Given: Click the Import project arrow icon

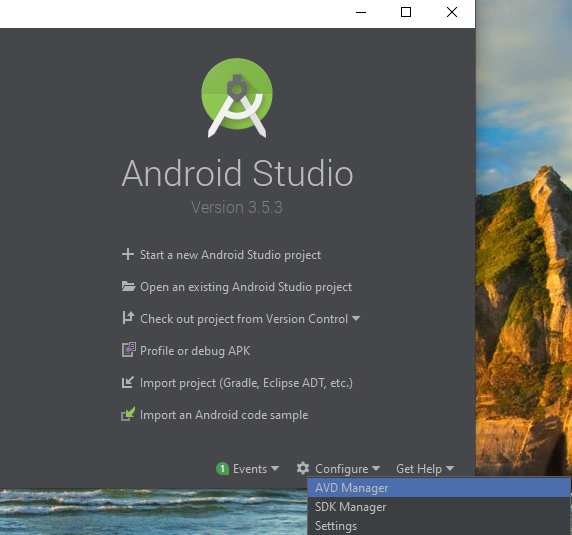Looking at the screenshot, I should click(x=128, y=382).
